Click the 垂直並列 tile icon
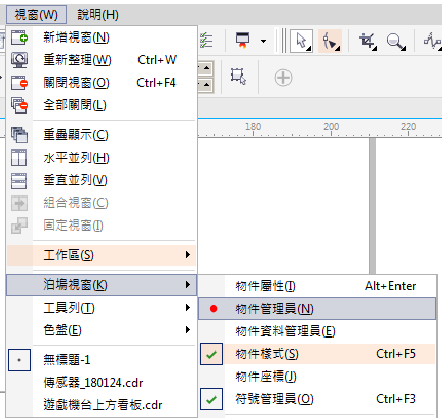Image resolution: width=442 pixels, height=418 pixels. 19,180
